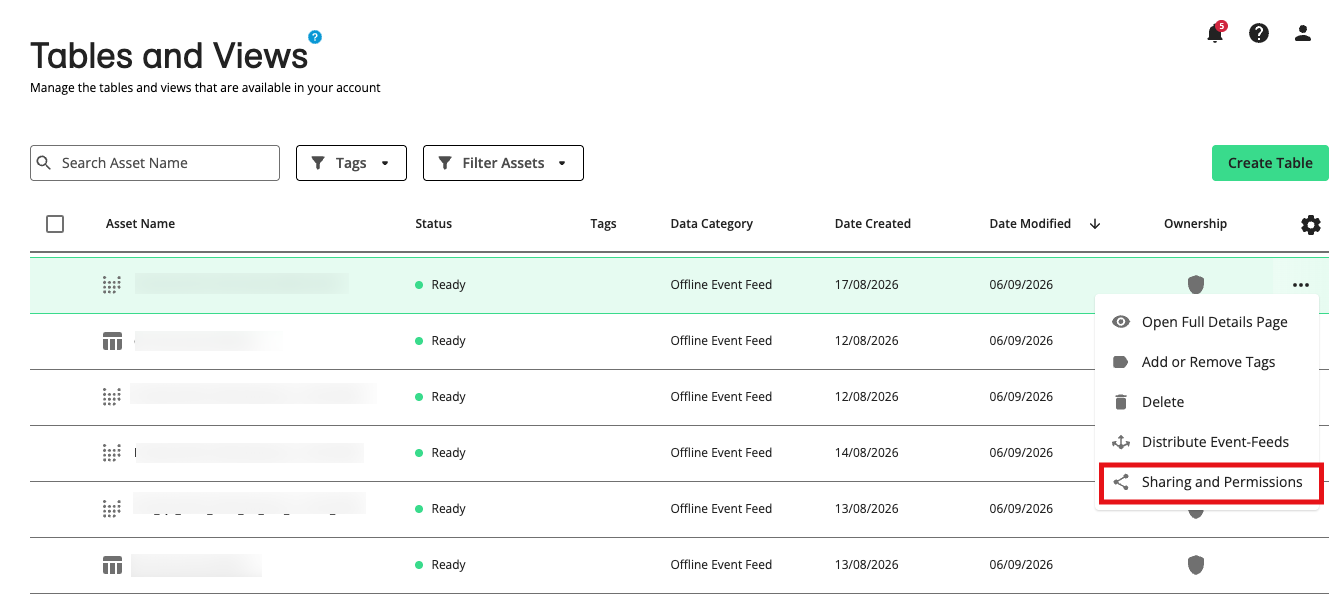
Task: Click the Data Category column header
Action: [712, 224]
